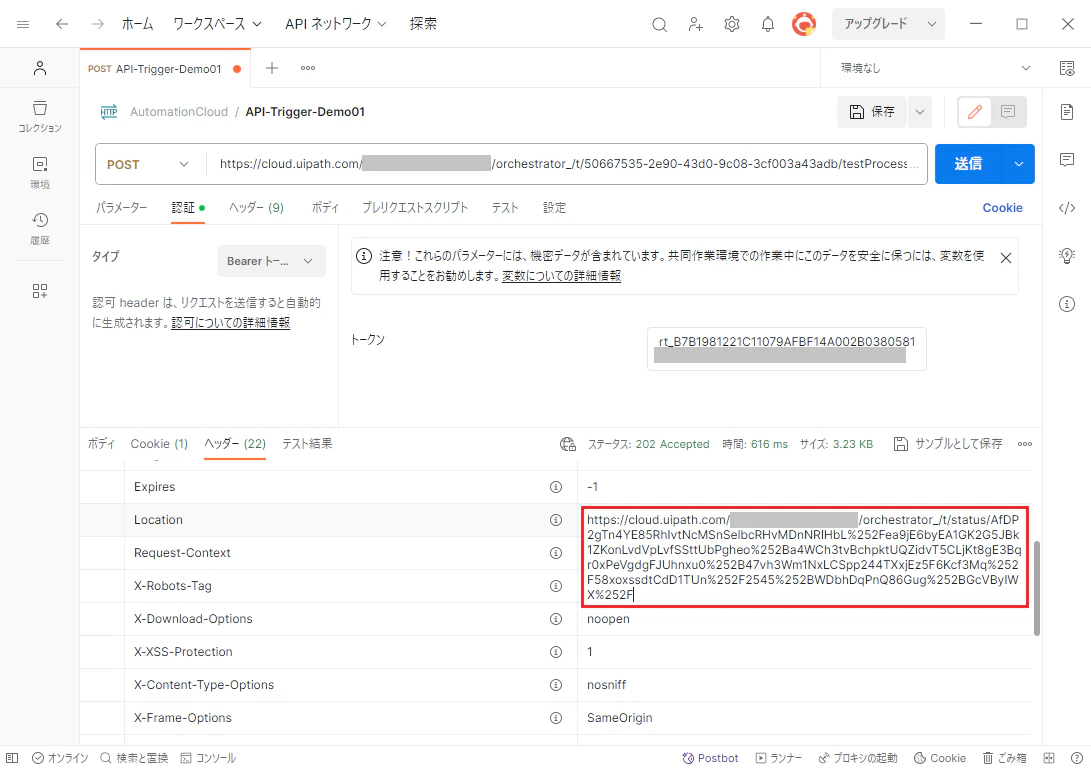The image size is (1091, 770).
Task: Open the request Tests tab
Action: pos(505,207)
